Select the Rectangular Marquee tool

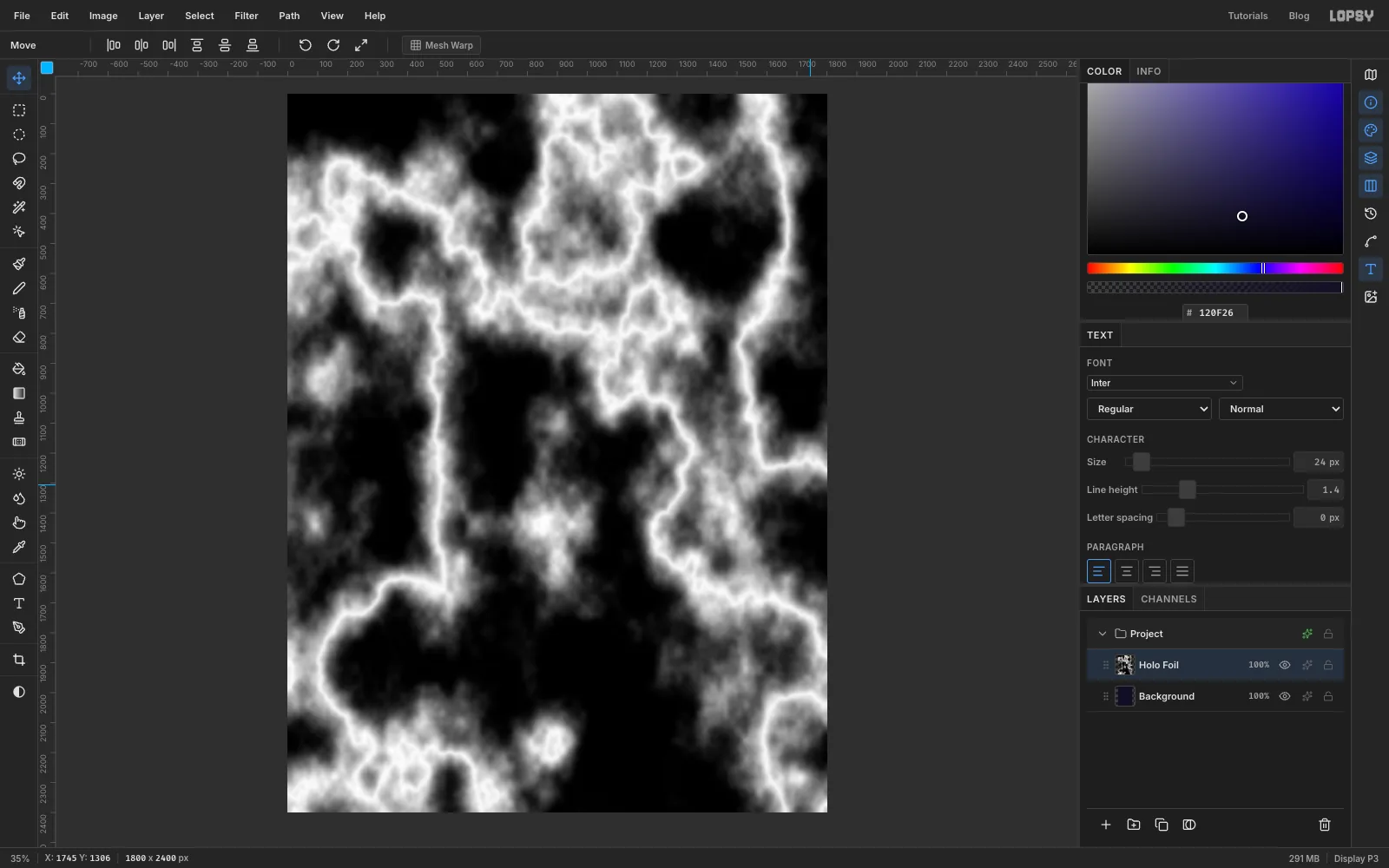[18, 110]
